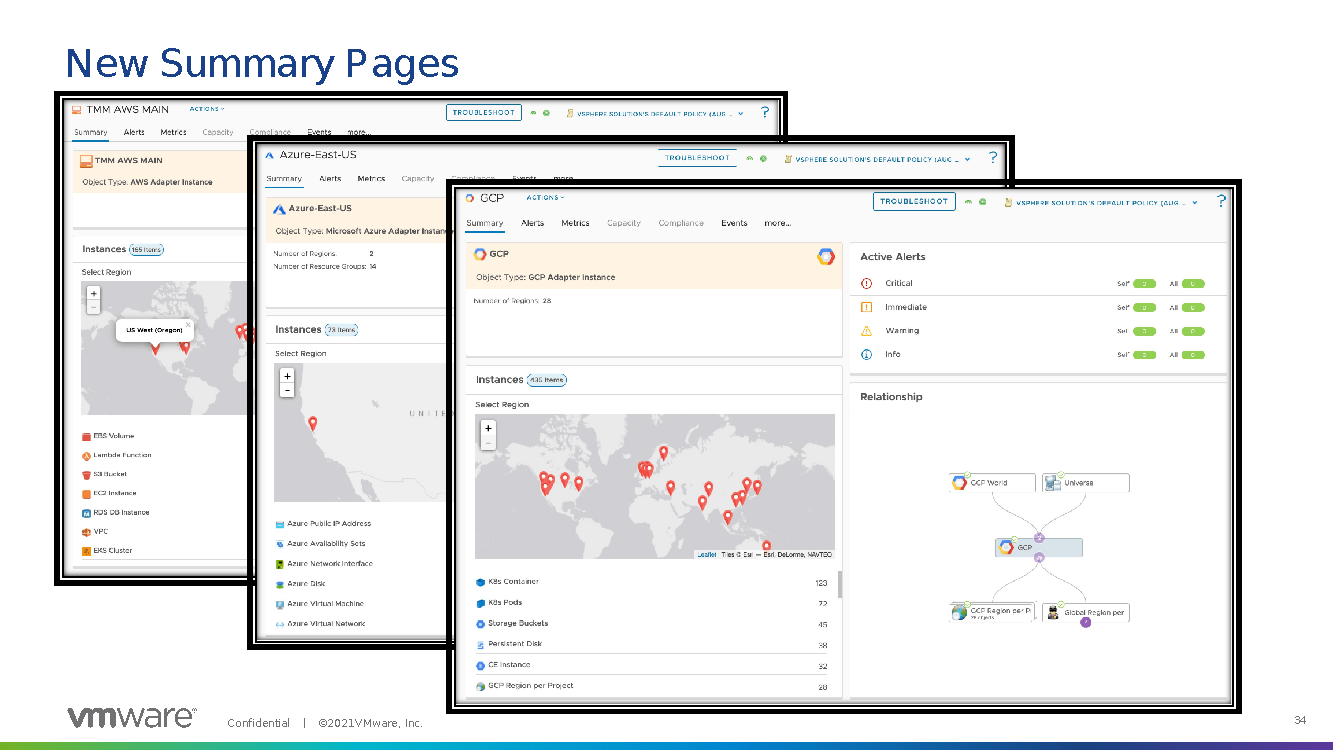This screenshot has width=1333, height=750.
Task: Select the Universe node in Relationship diagram
Action: 1085,483
